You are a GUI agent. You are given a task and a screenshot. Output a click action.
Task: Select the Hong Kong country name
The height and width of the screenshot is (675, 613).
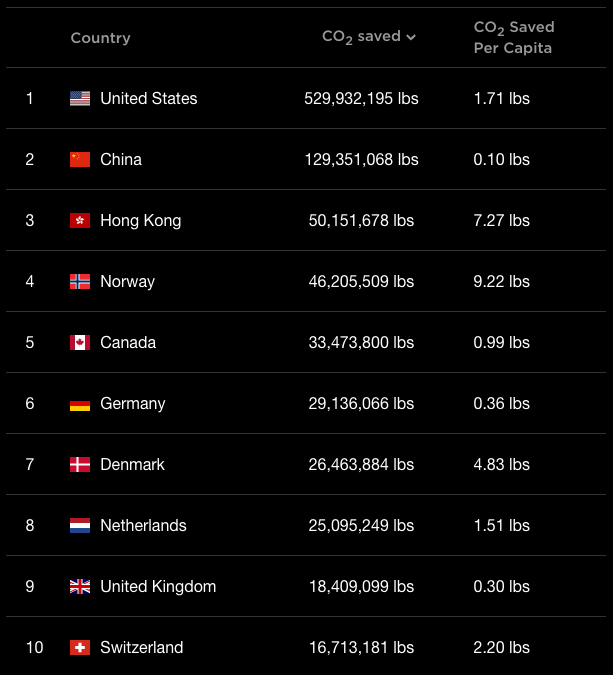pyautogui.click(x=141, y=220)
